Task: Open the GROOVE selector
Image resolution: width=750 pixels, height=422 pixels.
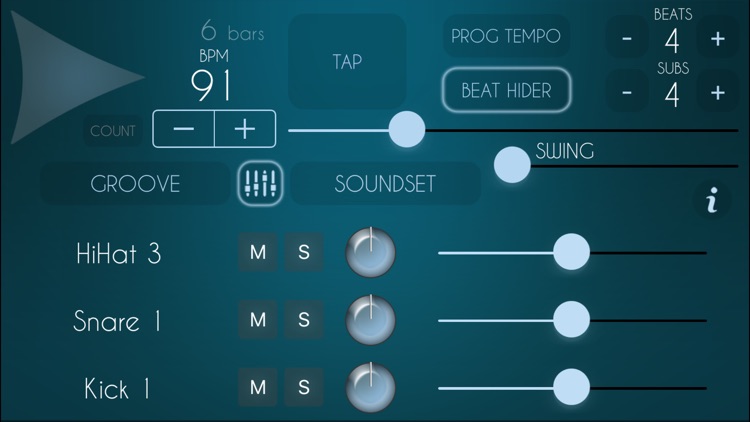Action: [135, 184]
